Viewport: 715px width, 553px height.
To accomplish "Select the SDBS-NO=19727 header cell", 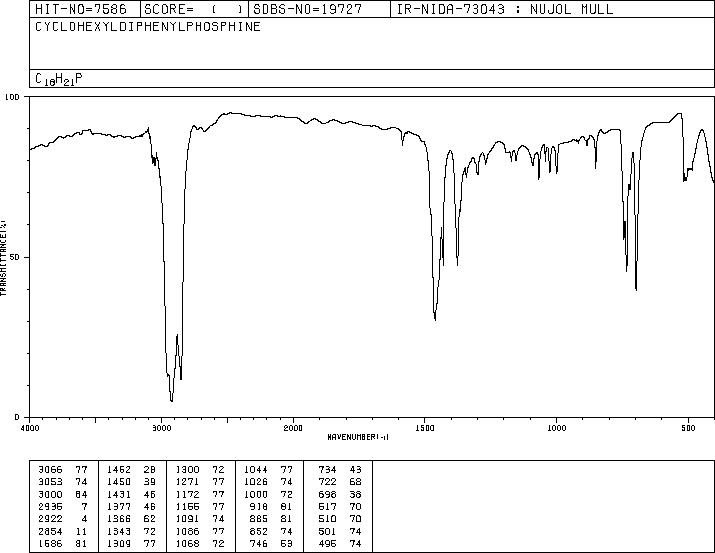I will [307, 10].
